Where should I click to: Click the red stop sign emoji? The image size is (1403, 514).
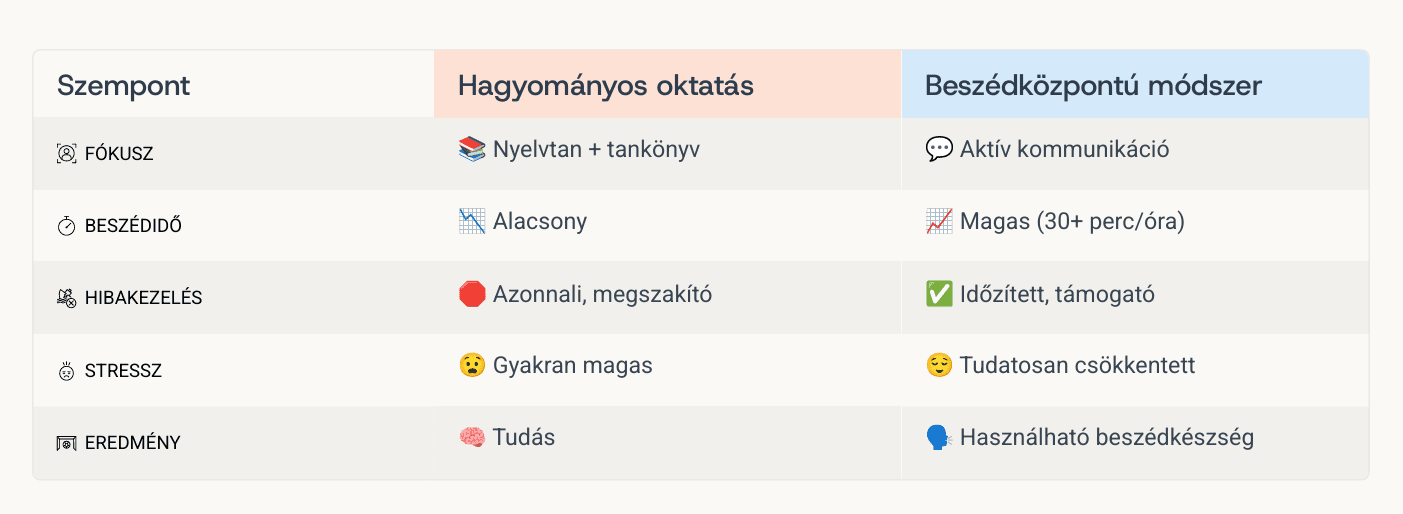[x=471, y=294]
